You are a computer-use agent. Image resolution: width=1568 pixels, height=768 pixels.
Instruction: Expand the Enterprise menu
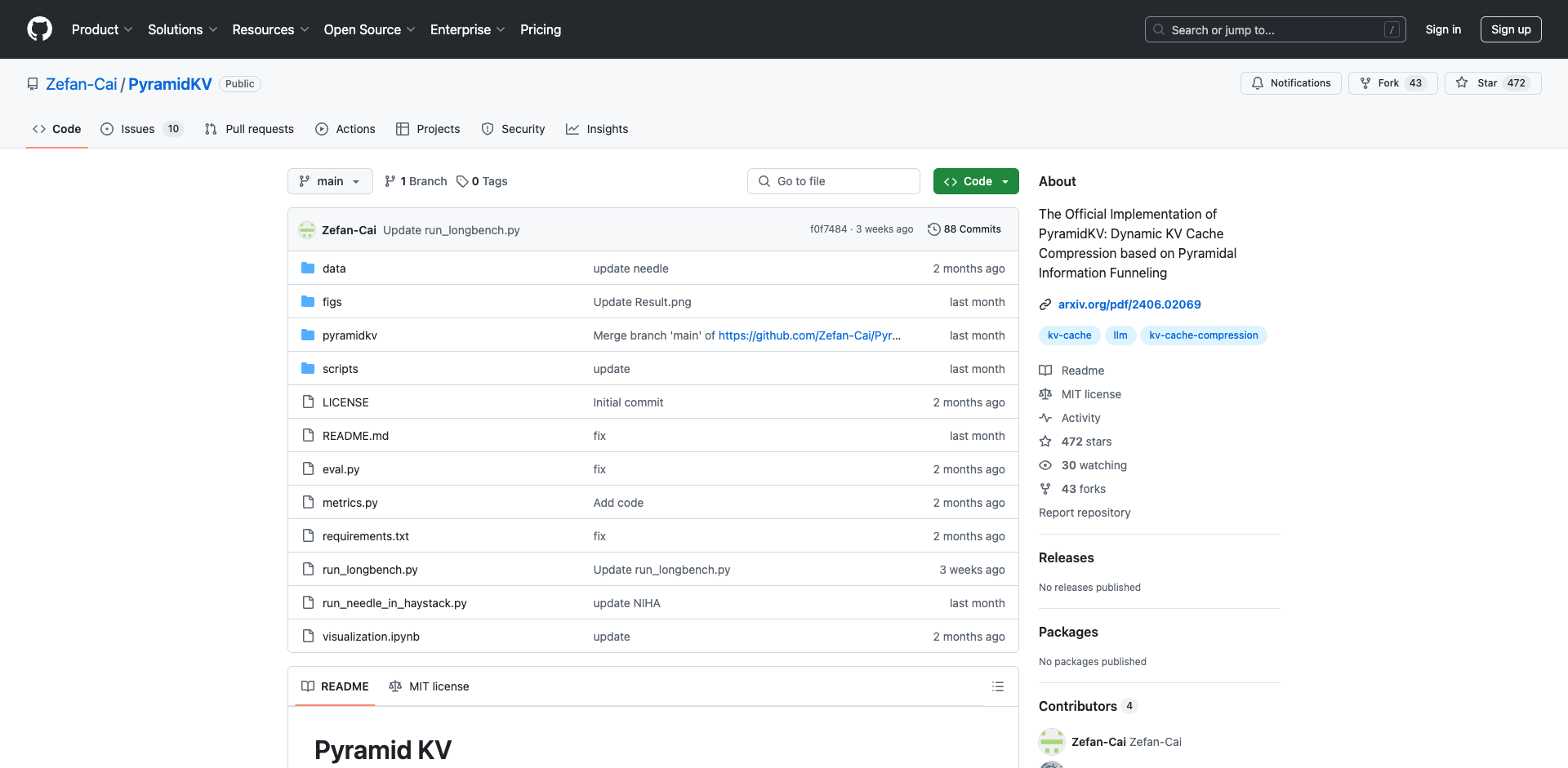pos(468,29)
